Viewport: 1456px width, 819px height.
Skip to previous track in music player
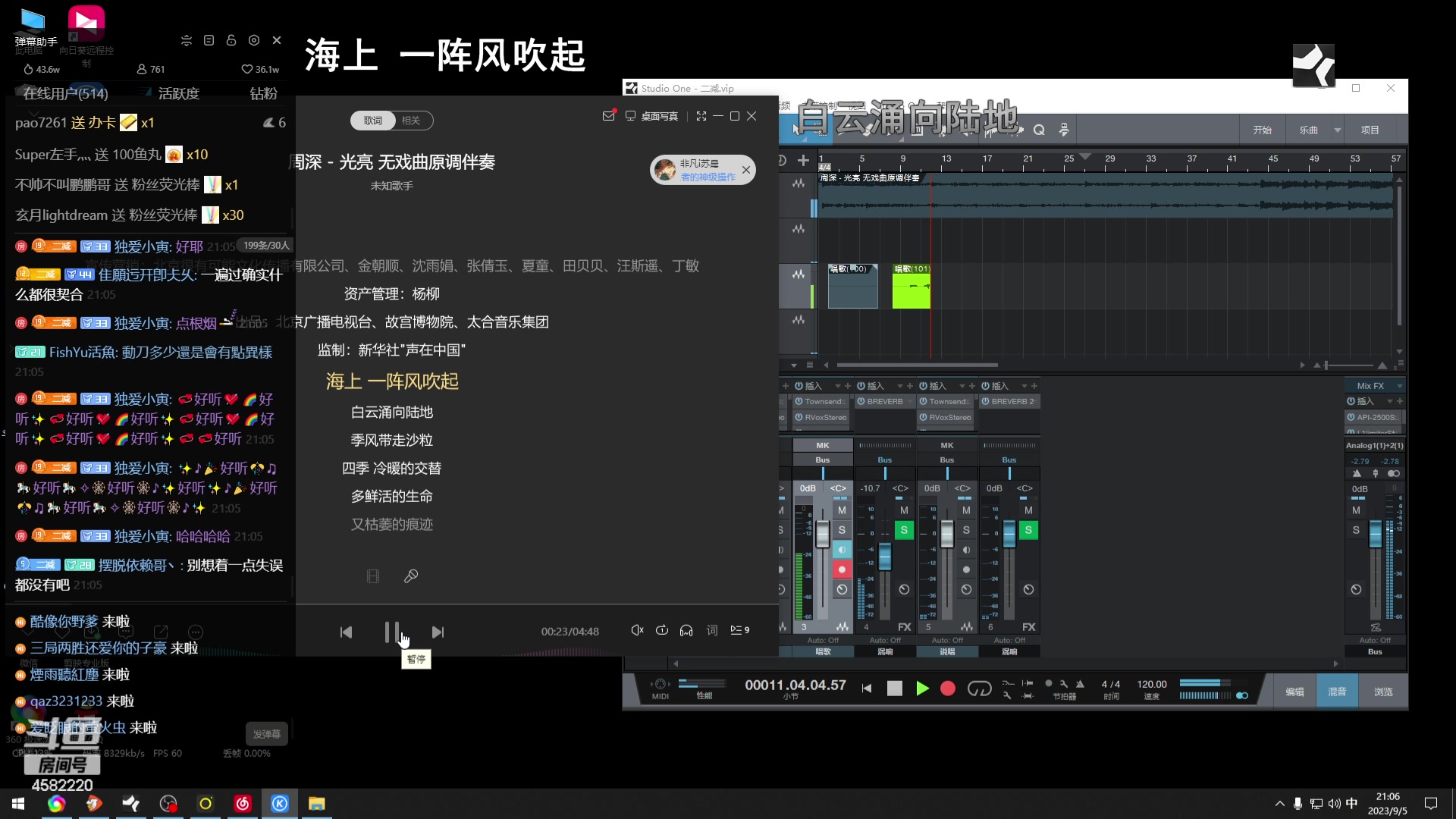click(346, 632)
